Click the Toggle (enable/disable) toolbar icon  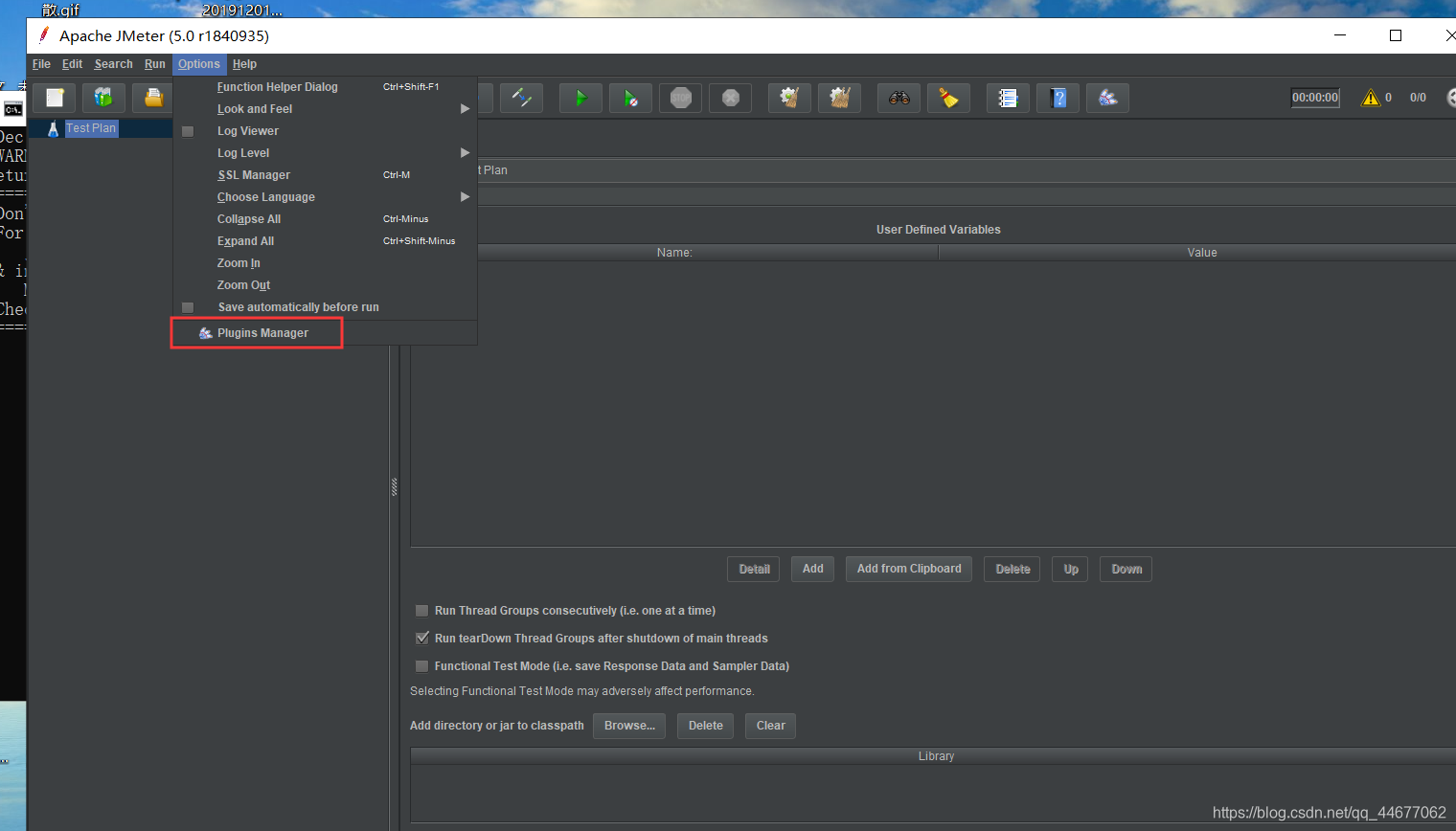click(522, 98)
